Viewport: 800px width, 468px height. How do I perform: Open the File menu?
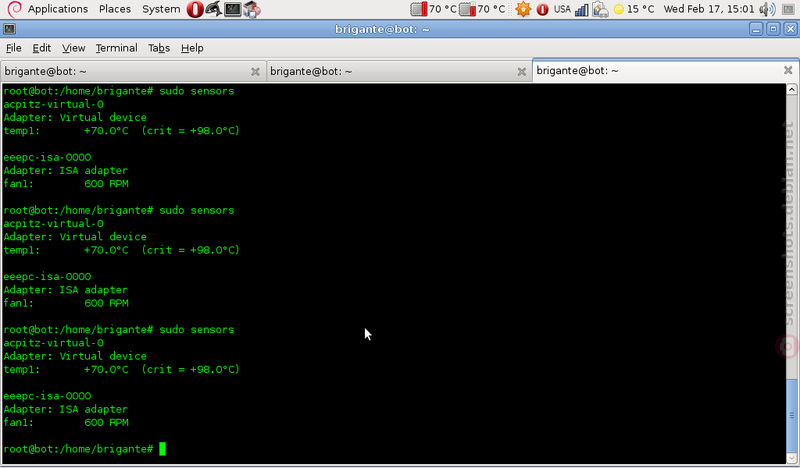[14, 48]
